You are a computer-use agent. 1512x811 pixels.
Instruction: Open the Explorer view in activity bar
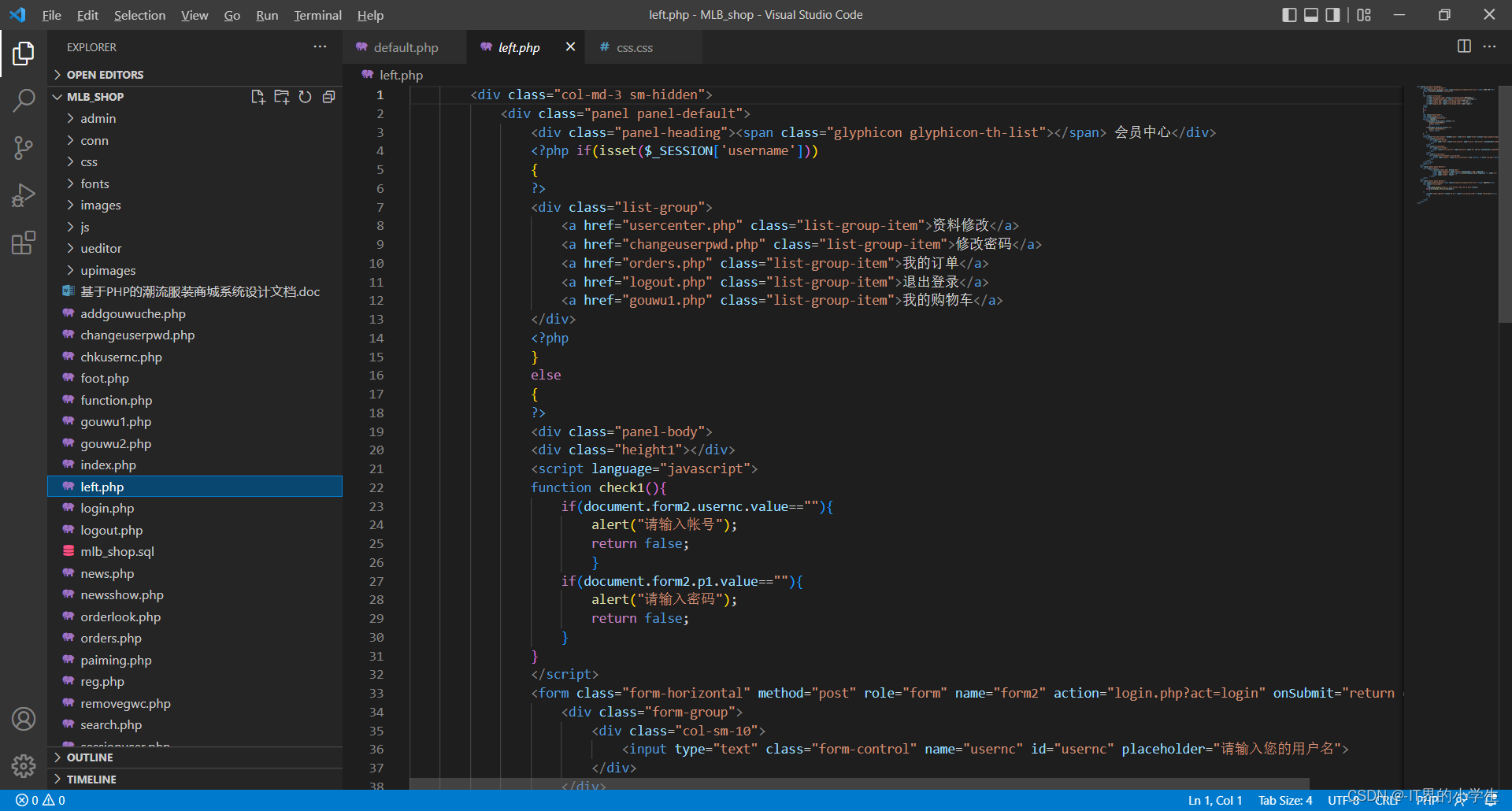point(24,54)
